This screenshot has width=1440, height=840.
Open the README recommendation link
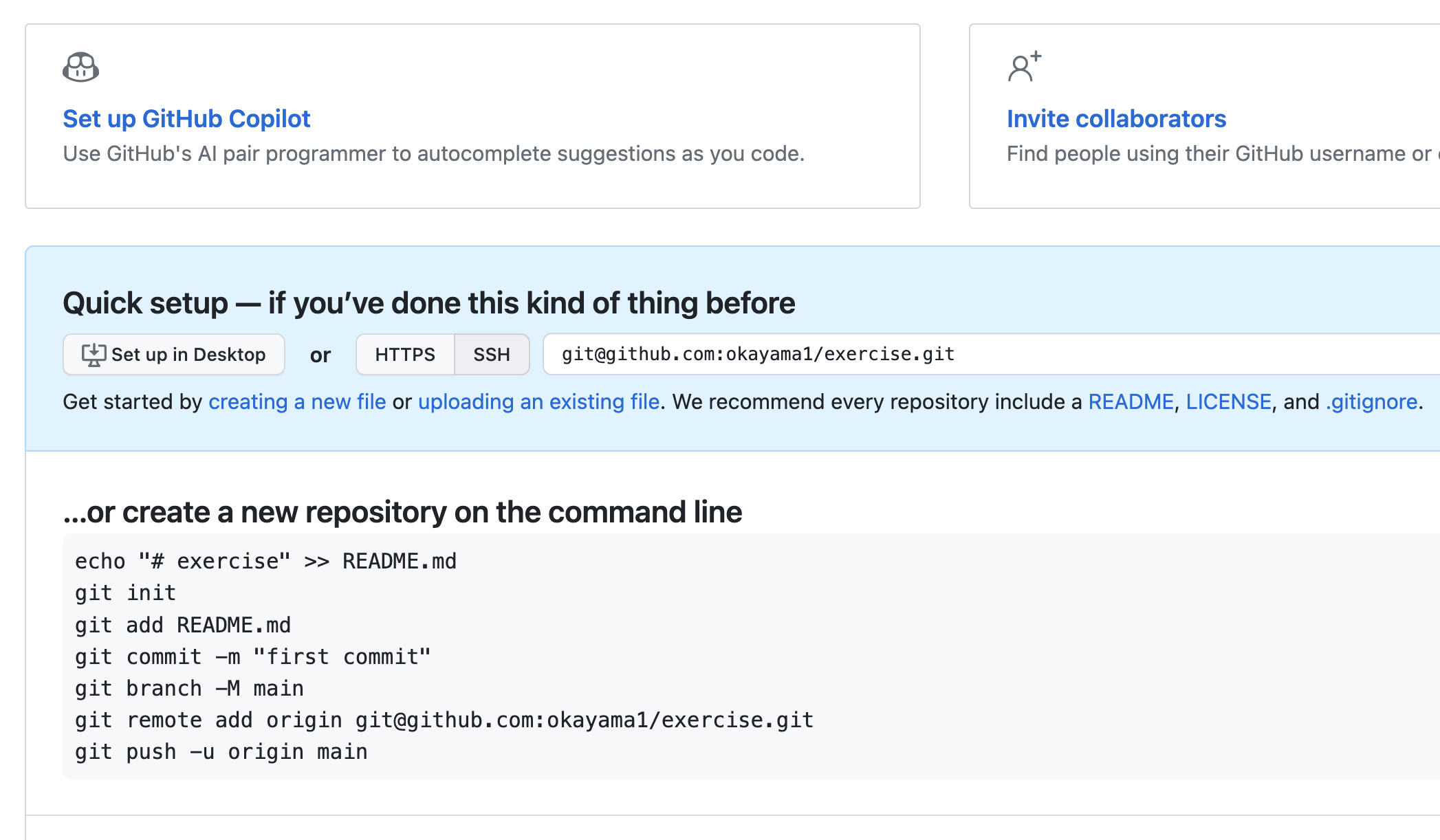[1131, 402]
